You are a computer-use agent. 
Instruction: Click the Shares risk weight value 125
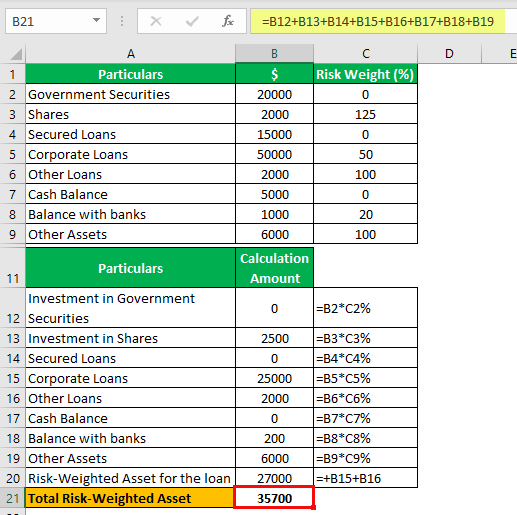[x=365, y=114]
